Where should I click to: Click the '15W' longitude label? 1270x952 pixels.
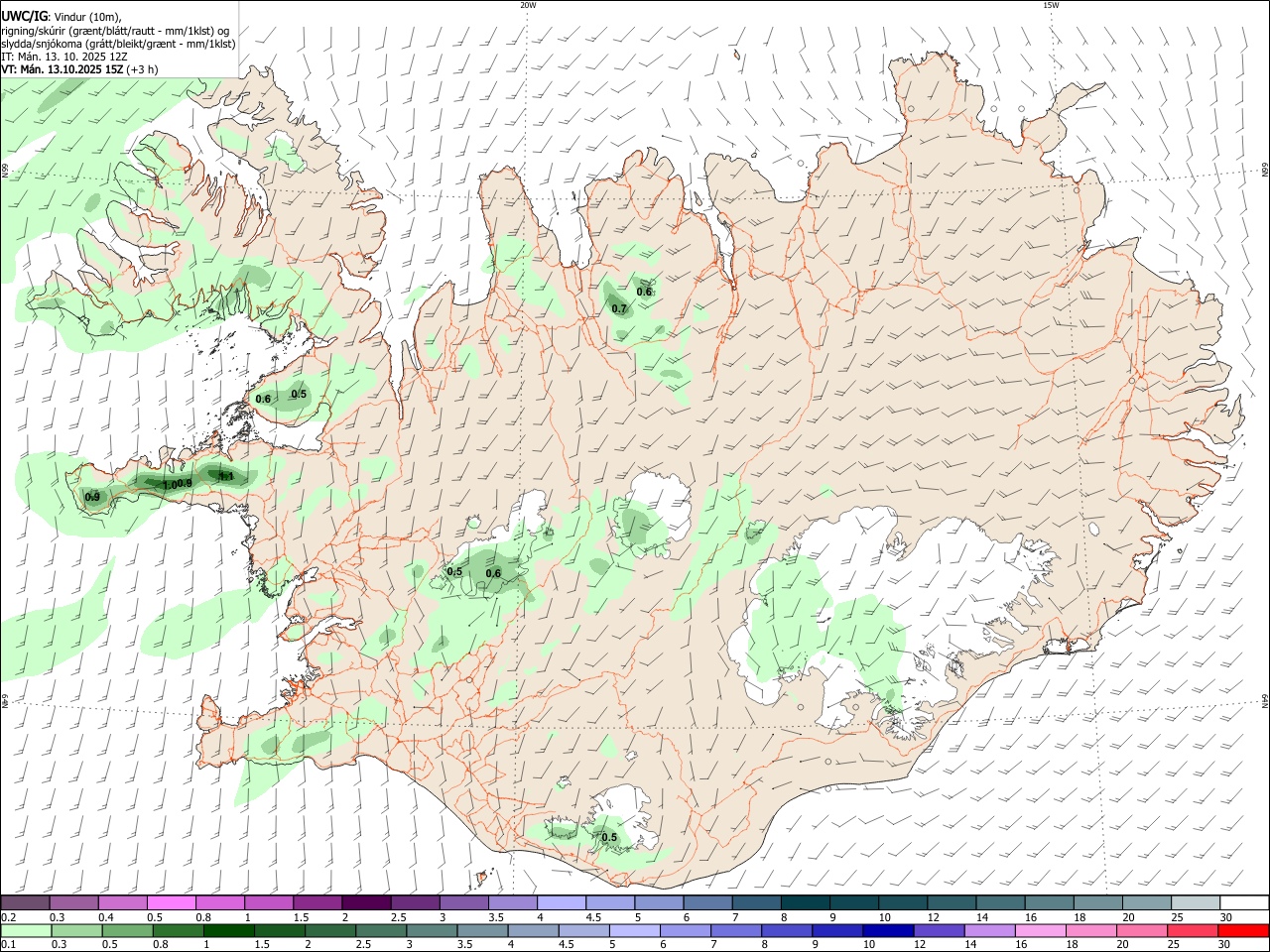click(x=1051, y=5)
